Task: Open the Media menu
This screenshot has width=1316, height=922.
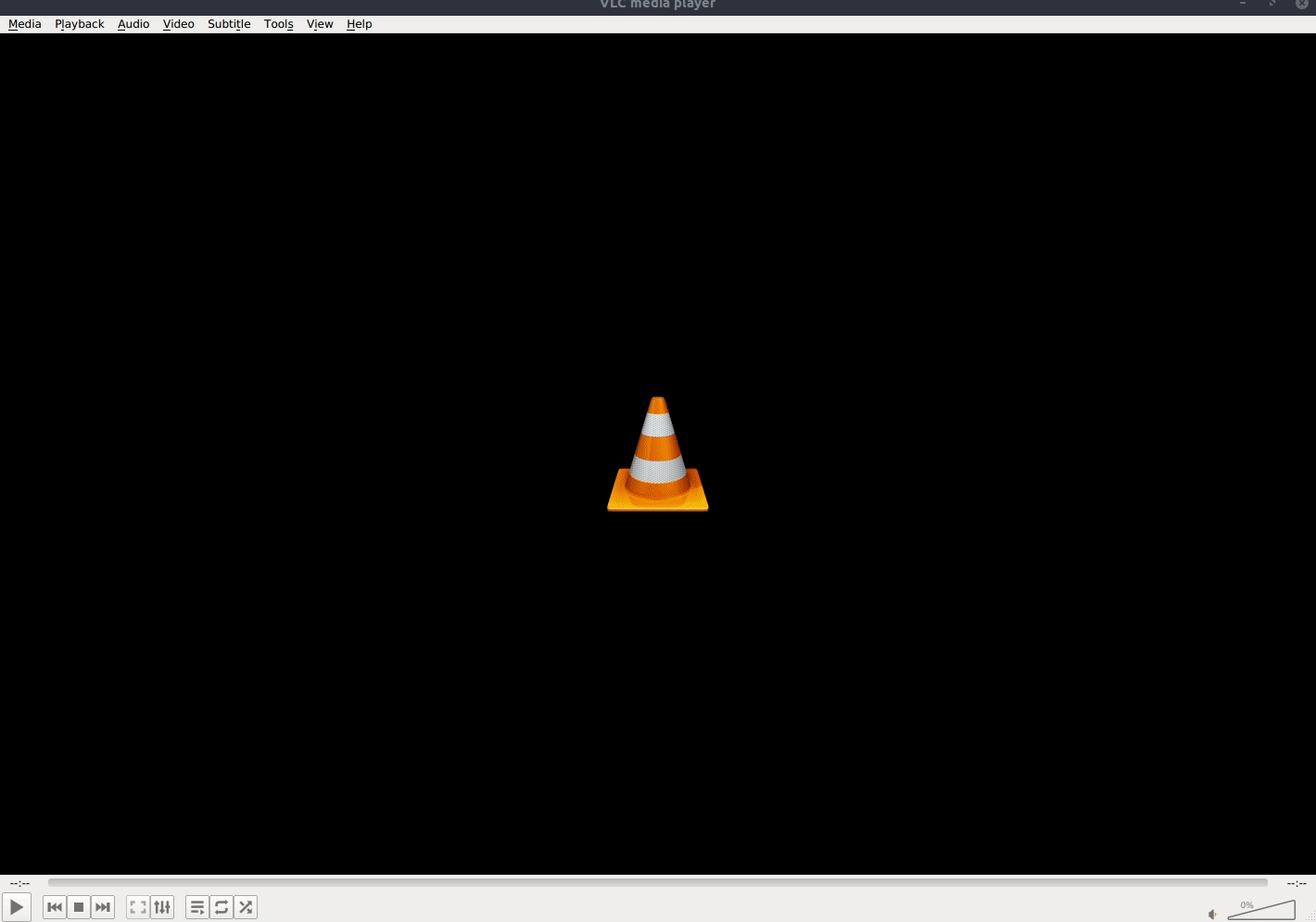Action: (x=24, y=23)
